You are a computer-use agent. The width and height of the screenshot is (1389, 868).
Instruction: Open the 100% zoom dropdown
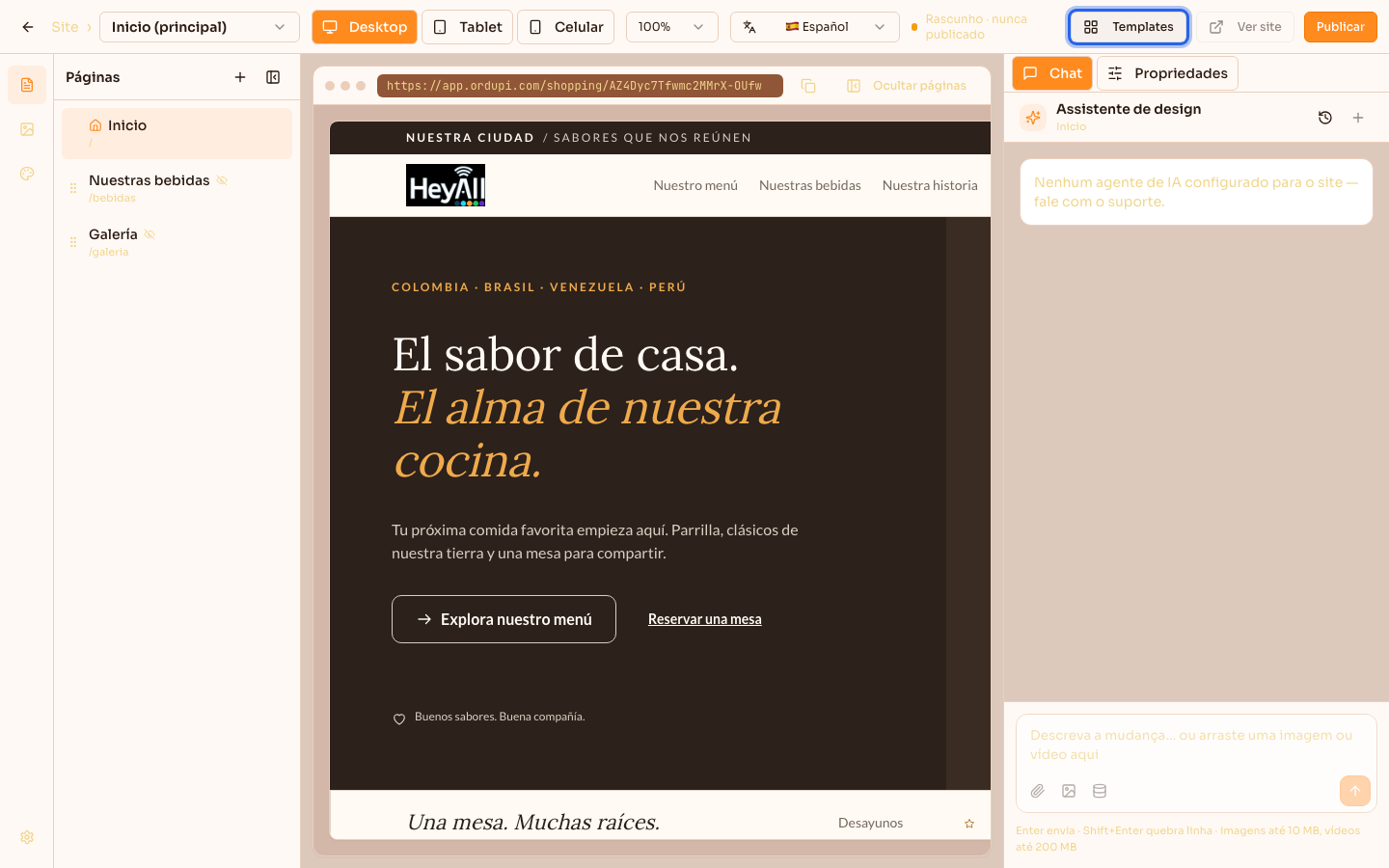672,27
